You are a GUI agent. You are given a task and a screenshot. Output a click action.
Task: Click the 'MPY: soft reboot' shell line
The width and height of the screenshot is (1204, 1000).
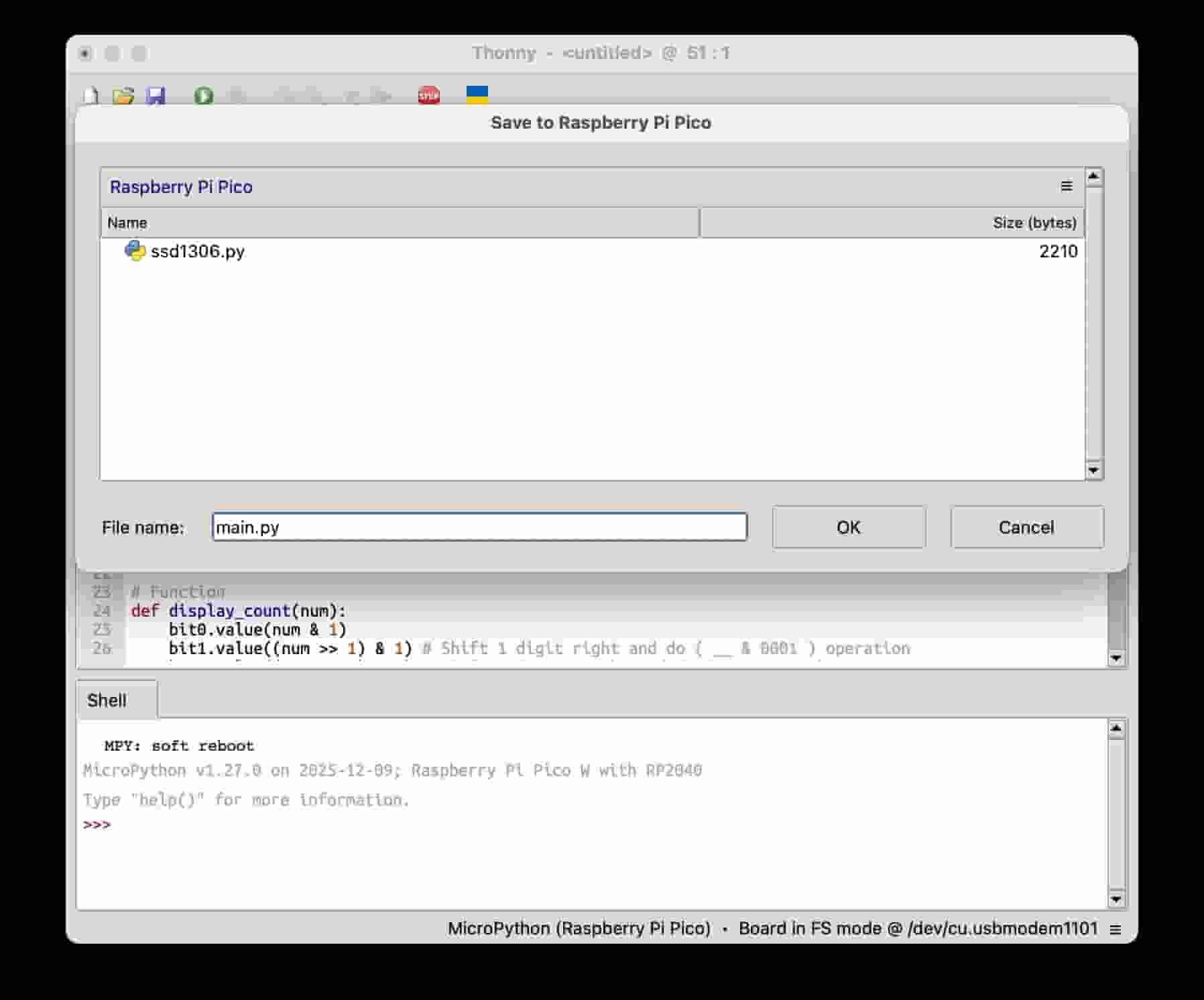pyautogui.click(x=179, y=746)
